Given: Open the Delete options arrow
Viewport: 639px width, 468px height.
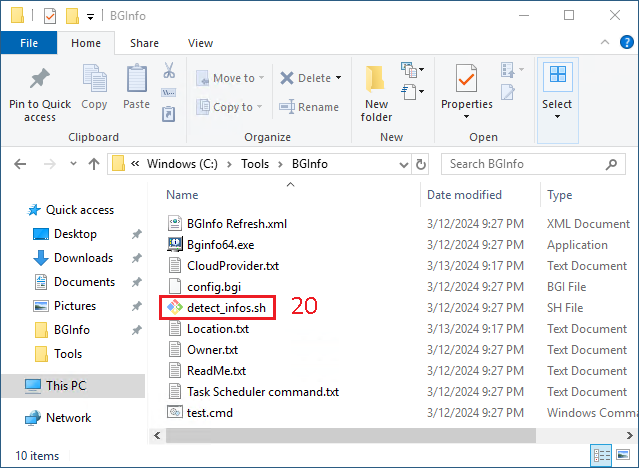Looking at the screenshot, I should pyautogui.click(x=338, y=78).
